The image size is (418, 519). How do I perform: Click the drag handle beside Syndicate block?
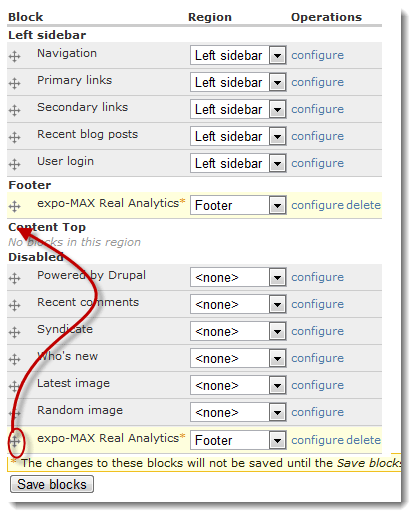pos(14,332)
